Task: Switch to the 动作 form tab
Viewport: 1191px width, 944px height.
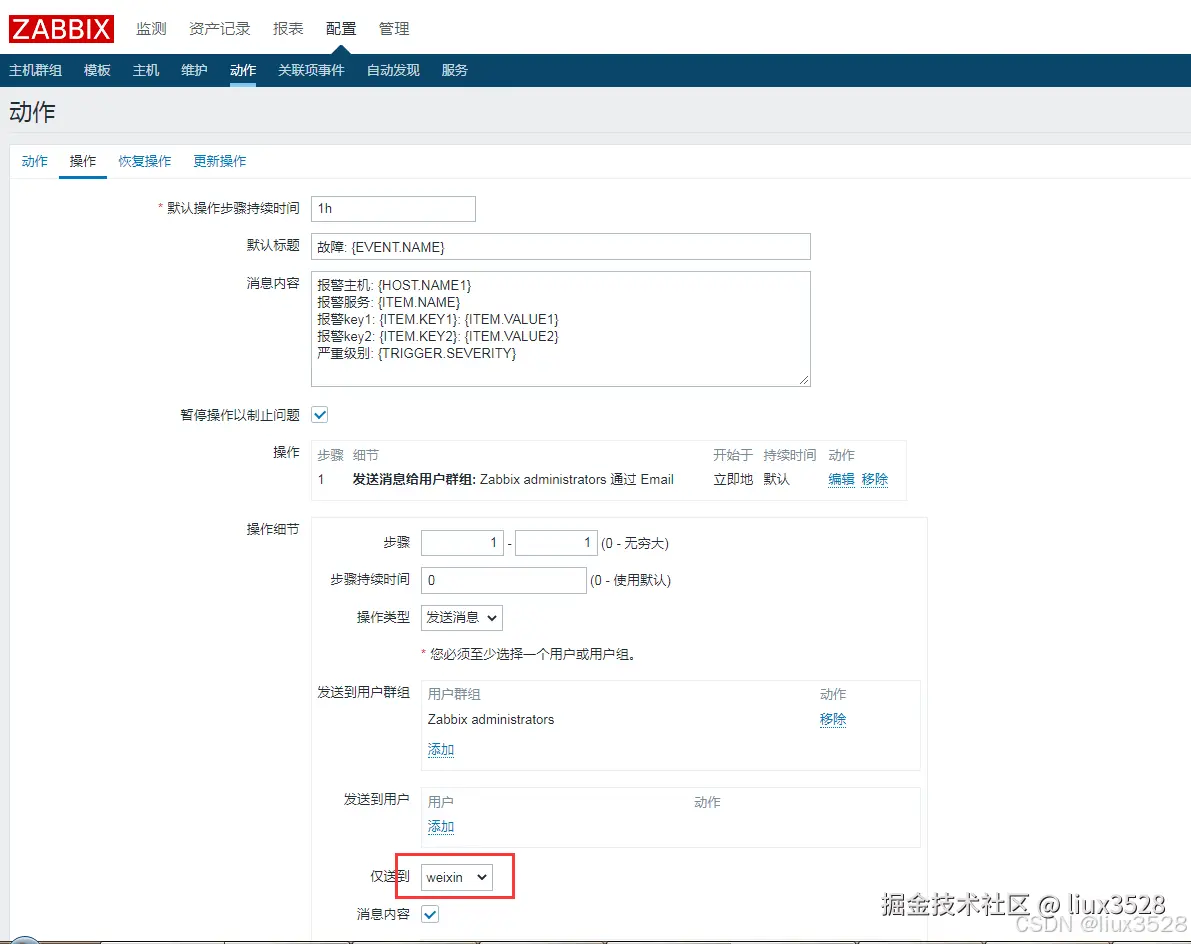Action: [x=35, y=161]
